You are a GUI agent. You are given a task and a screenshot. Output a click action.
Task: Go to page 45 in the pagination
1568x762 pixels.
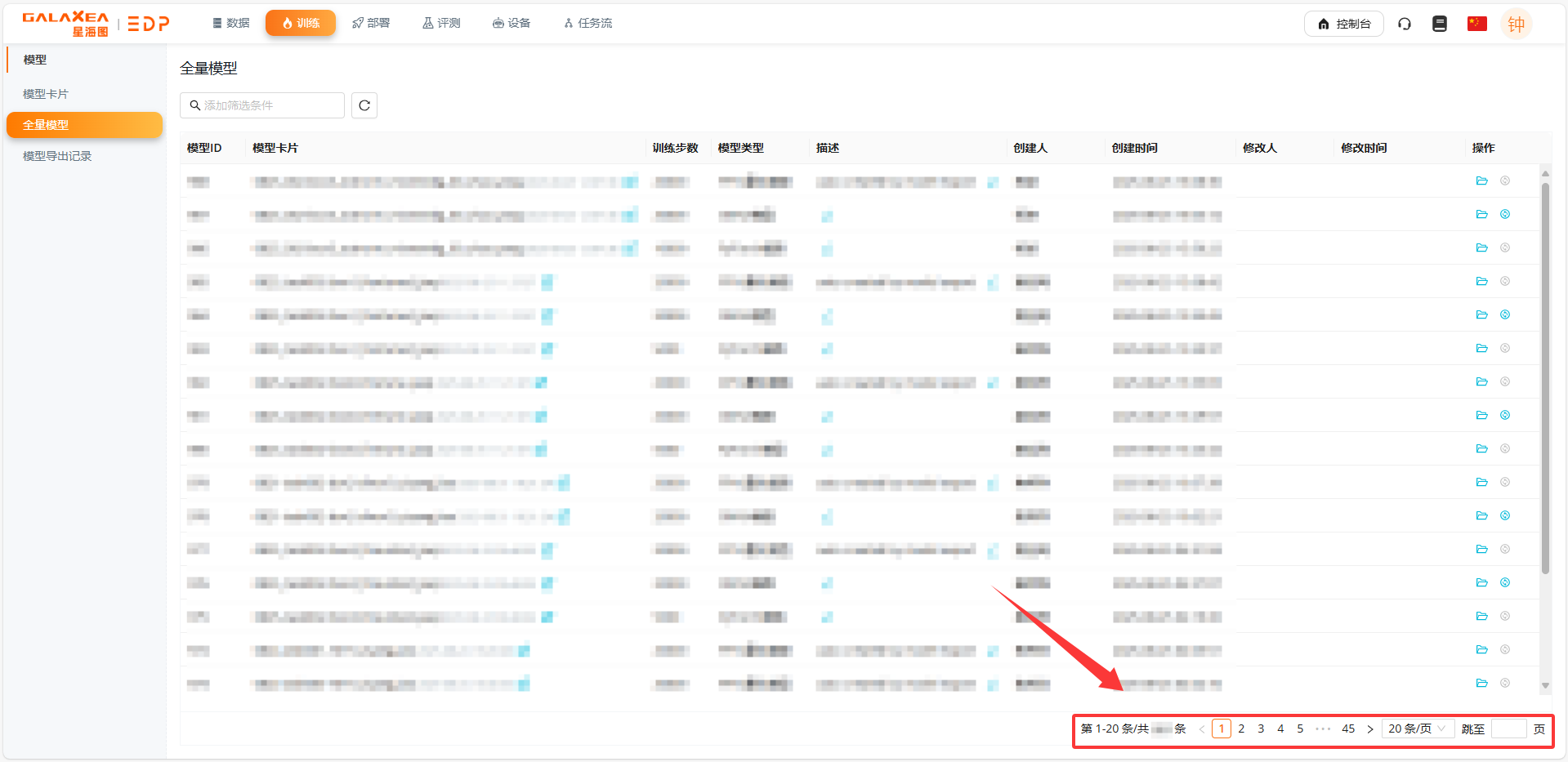click(1348, 729)
